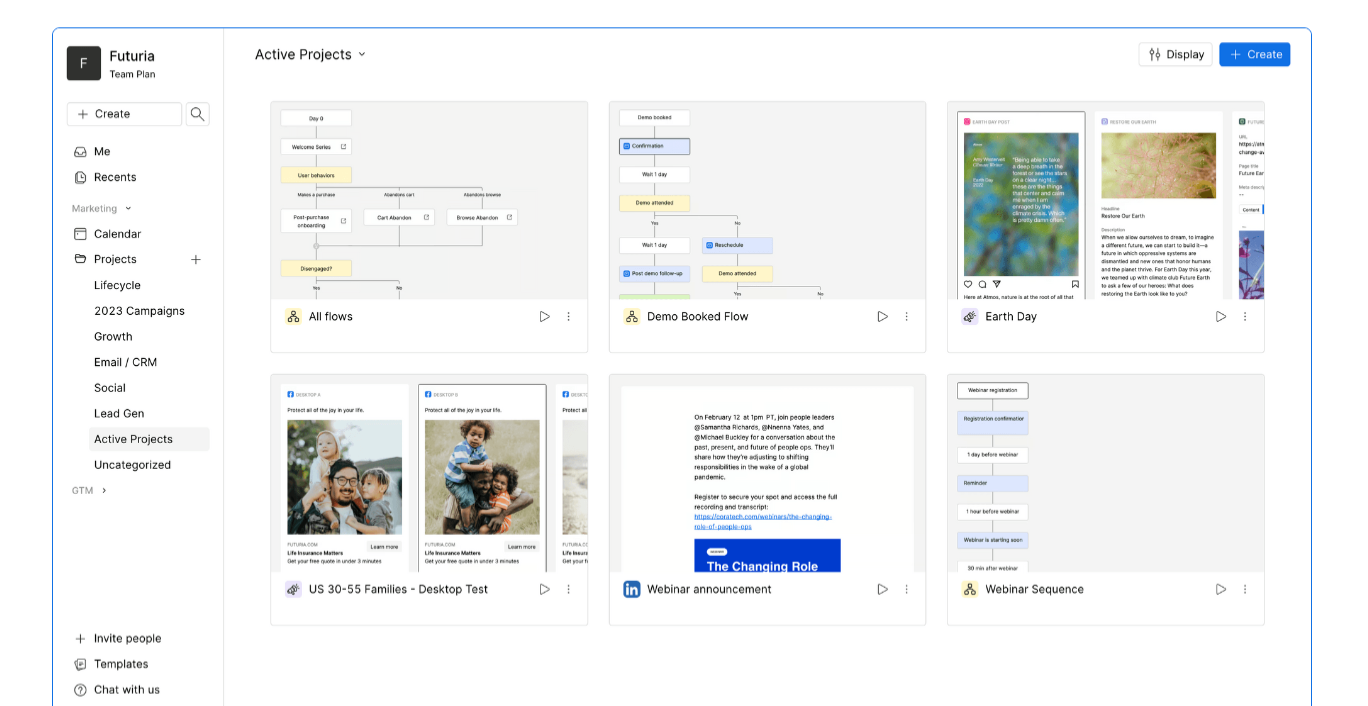Open more options for Webinar Sequence
The height and width of the screenshot is (706, 1368).
point(1245,590)
